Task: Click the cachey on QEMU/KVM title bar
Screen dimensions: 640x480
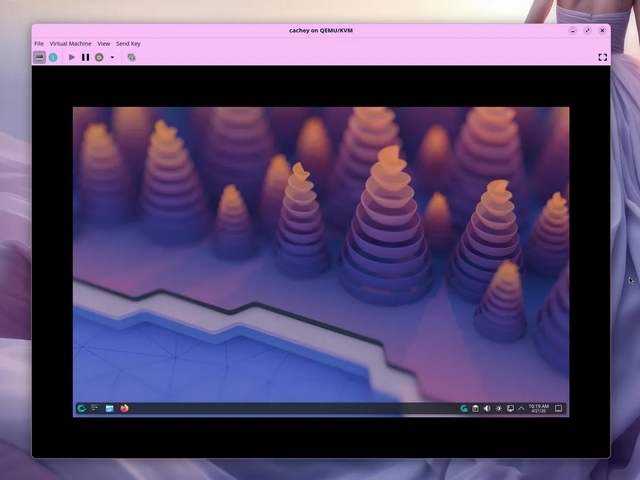Action: 321,31
